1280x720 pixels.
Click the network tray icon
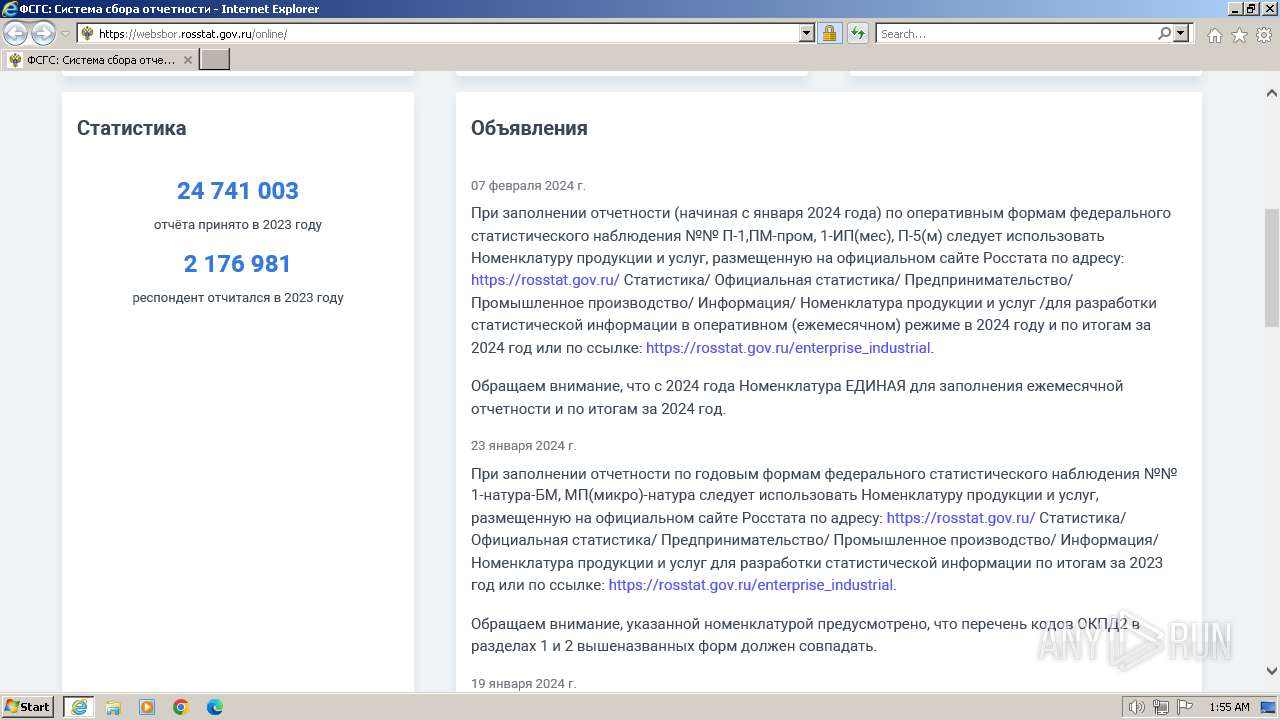(x=1161, y=707)
